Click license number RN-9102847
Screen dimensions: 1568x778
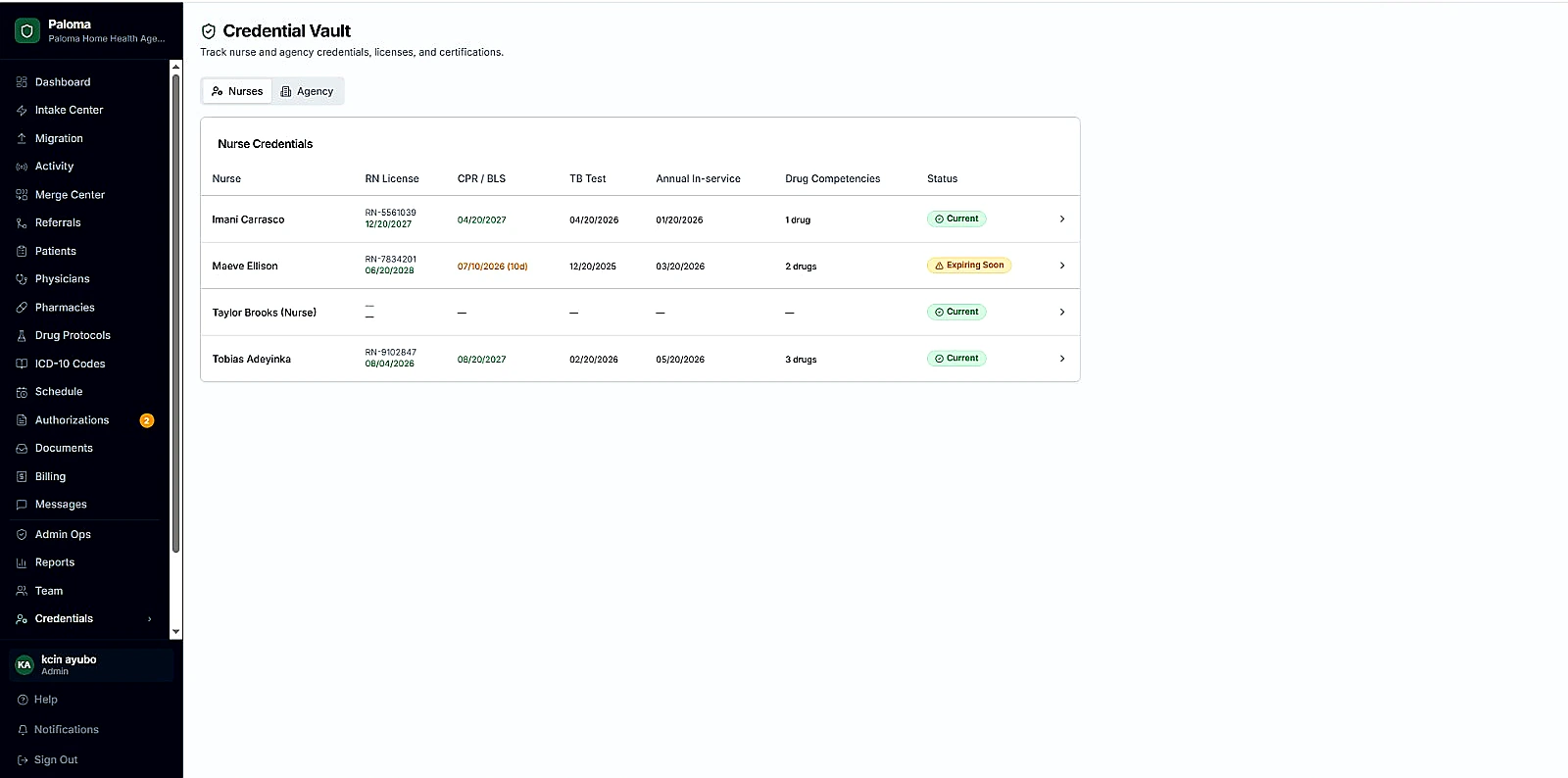click(391, 353)
